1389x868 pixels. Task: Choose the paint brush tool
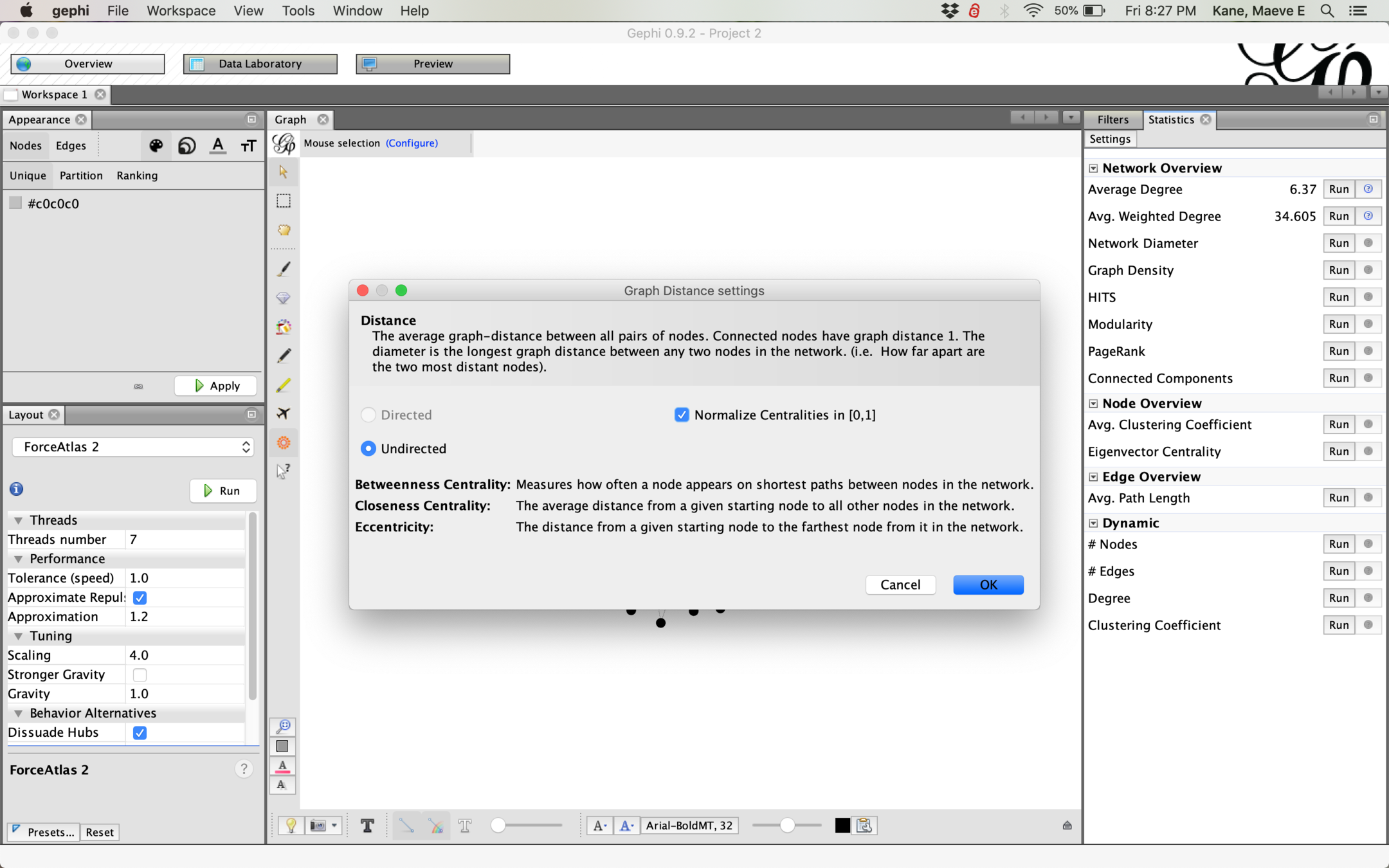tap(283, 269)
